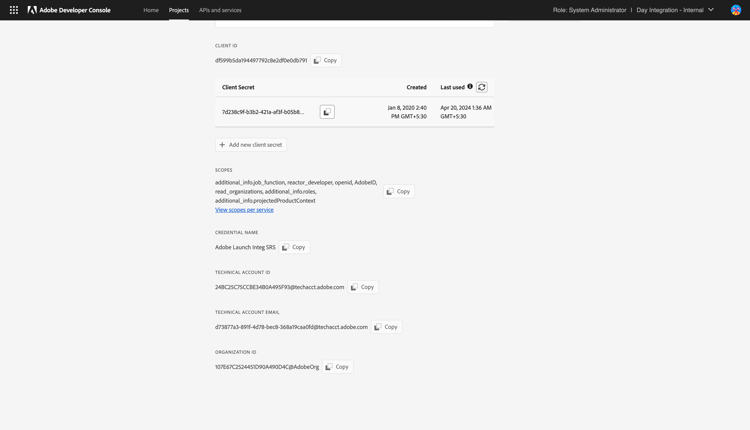Add new client secret

pyautogui.click(x=251, y=144)
